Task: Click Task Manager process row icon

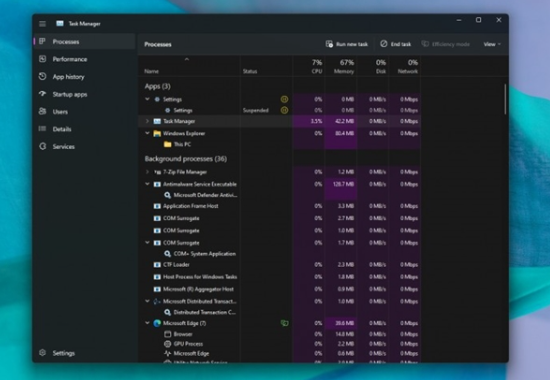Action: (x=157, y=121)
